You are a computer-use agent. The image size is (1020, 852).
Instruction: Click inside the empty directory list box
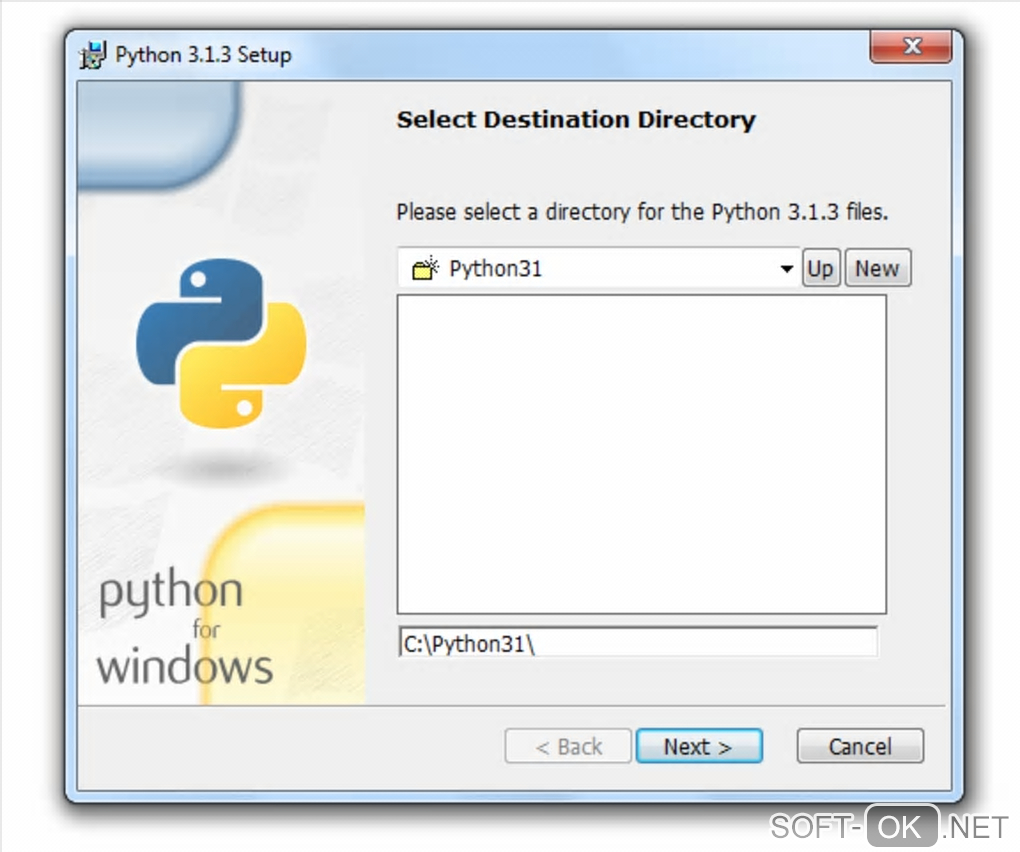[x=641, y=454]
